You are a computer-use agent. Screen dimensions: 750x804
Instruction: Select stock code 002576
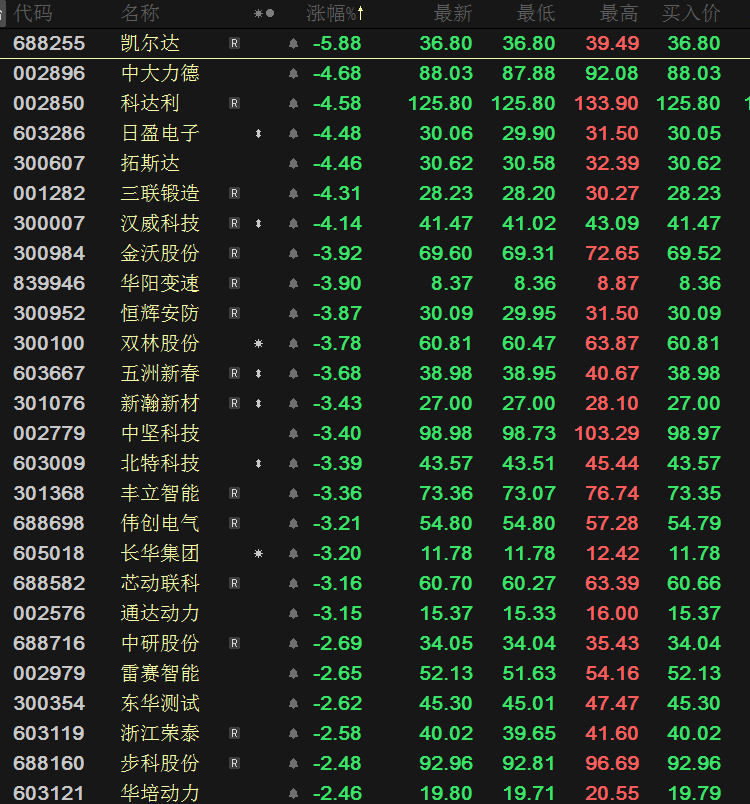pos(49,613)
